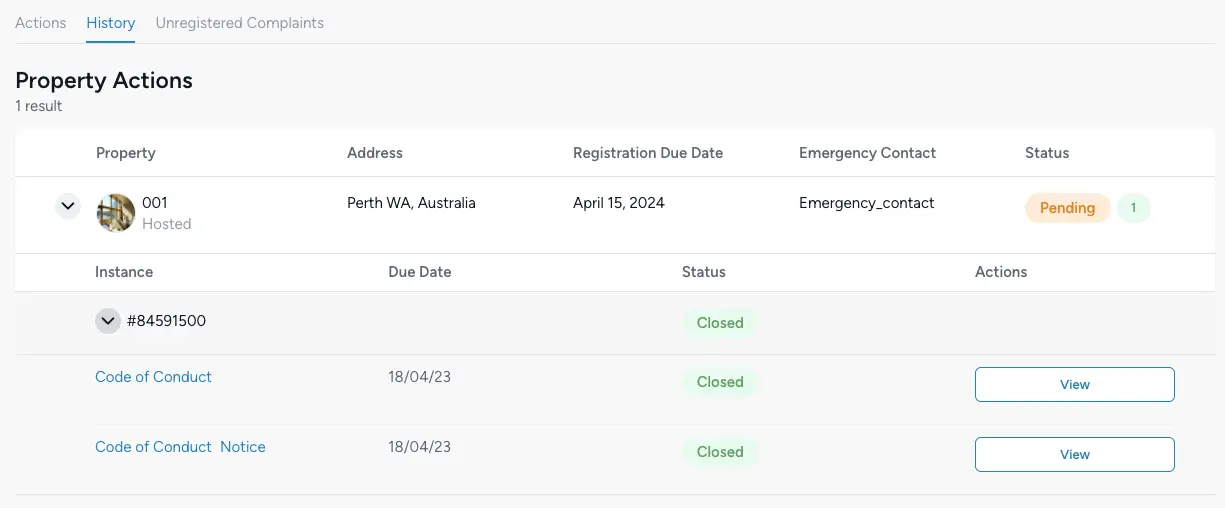Click Closed status badge of instance #84591500
The height and width of the screenshot is (508, 1225).
tap(720, 323)
